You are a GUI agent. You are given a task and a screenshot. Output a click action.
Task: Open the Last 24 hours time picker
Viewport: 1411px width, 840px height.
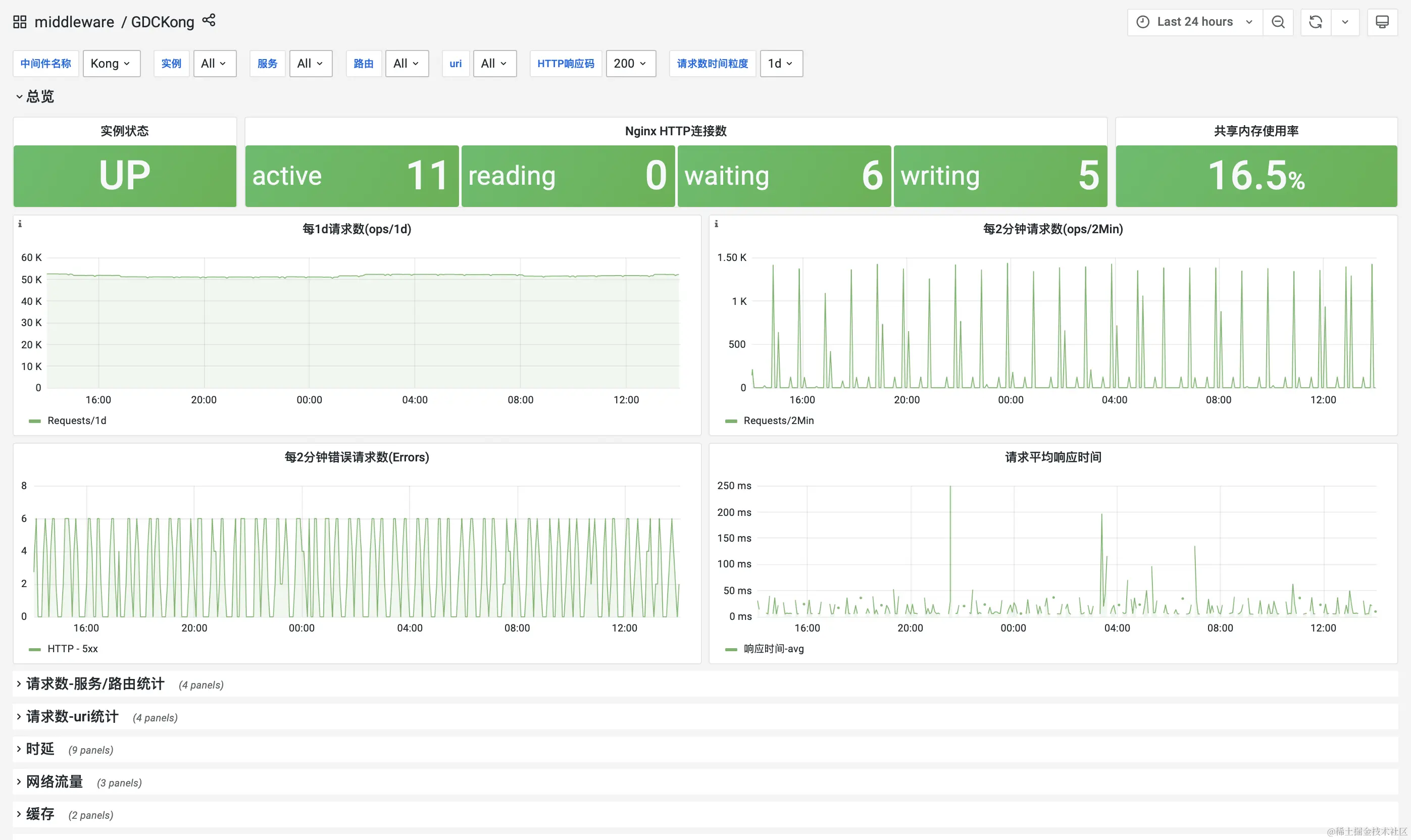coord(1195,22)
